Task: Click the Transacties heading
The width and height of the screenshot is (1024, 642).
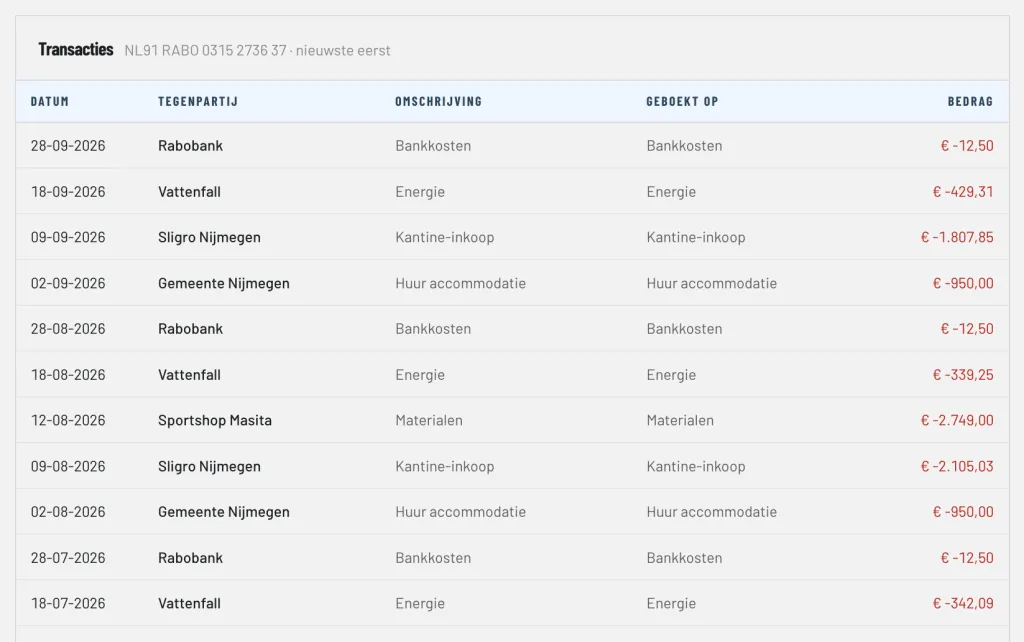Action: pos(76,50)
